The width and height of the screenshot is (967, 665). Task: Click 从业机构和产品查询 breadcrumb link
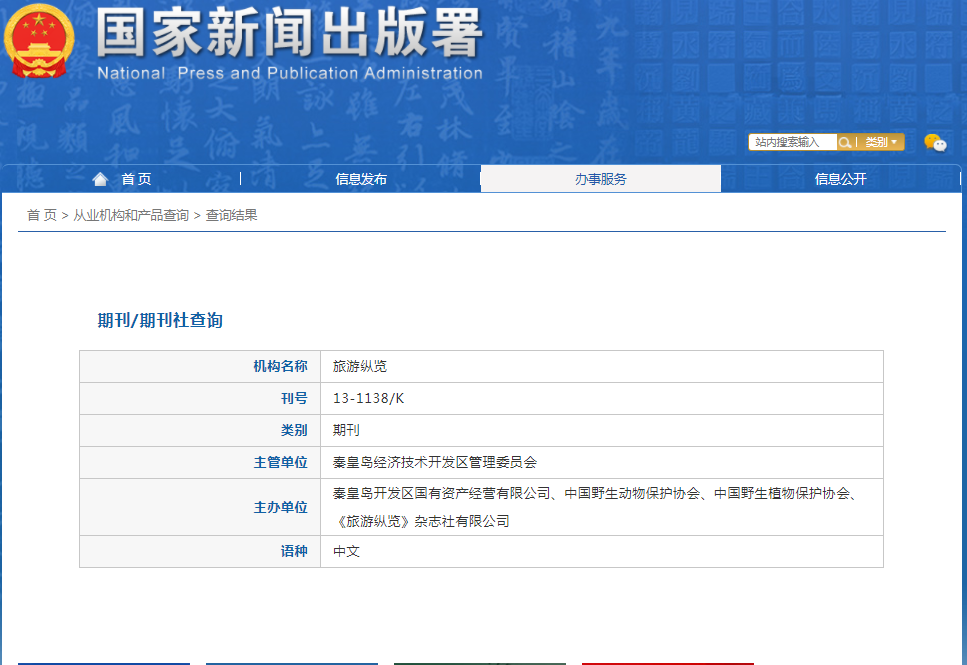pos(131,215)
